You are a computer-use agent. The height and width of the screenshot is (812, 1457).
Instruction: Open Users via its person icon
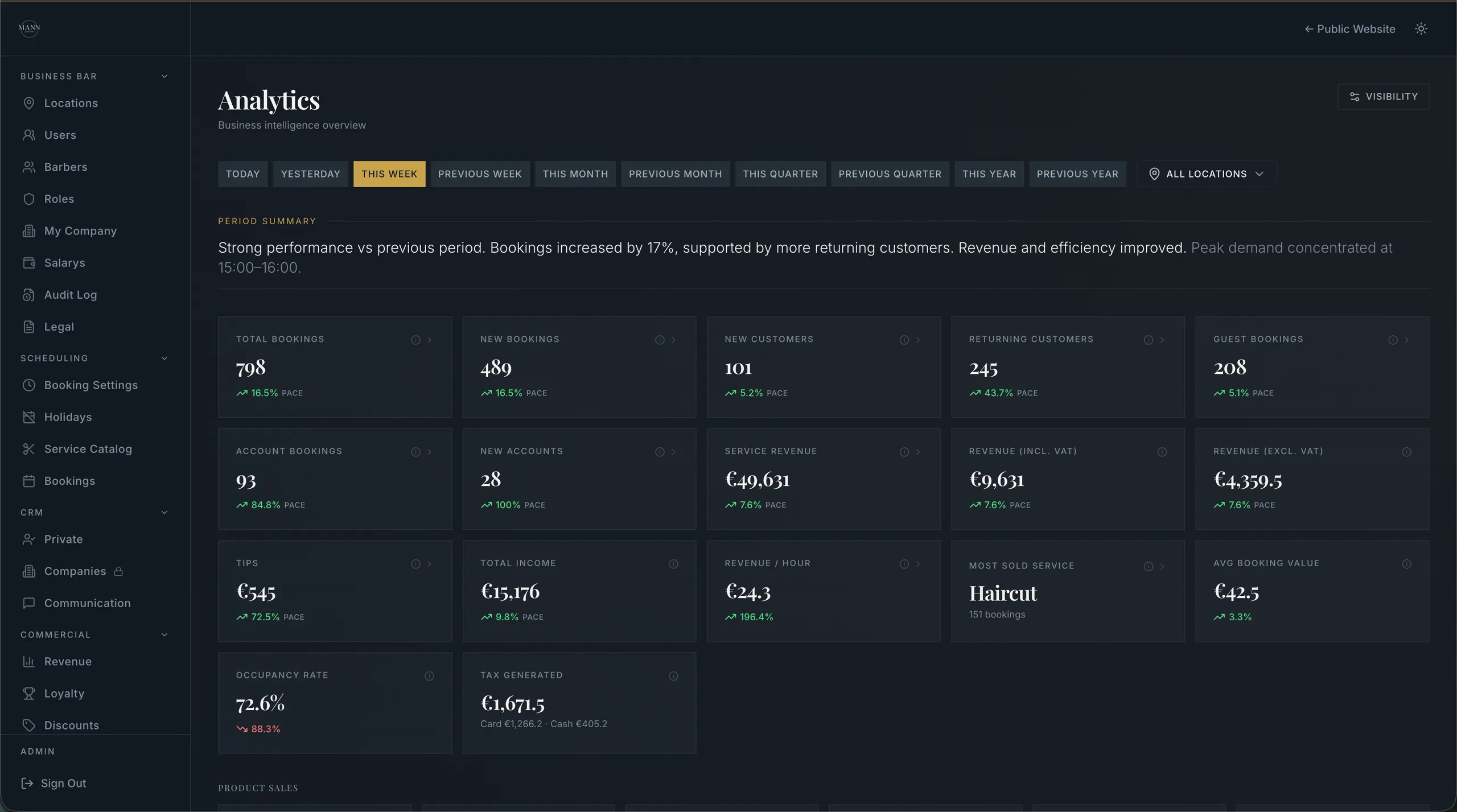(x=29, y=135)
